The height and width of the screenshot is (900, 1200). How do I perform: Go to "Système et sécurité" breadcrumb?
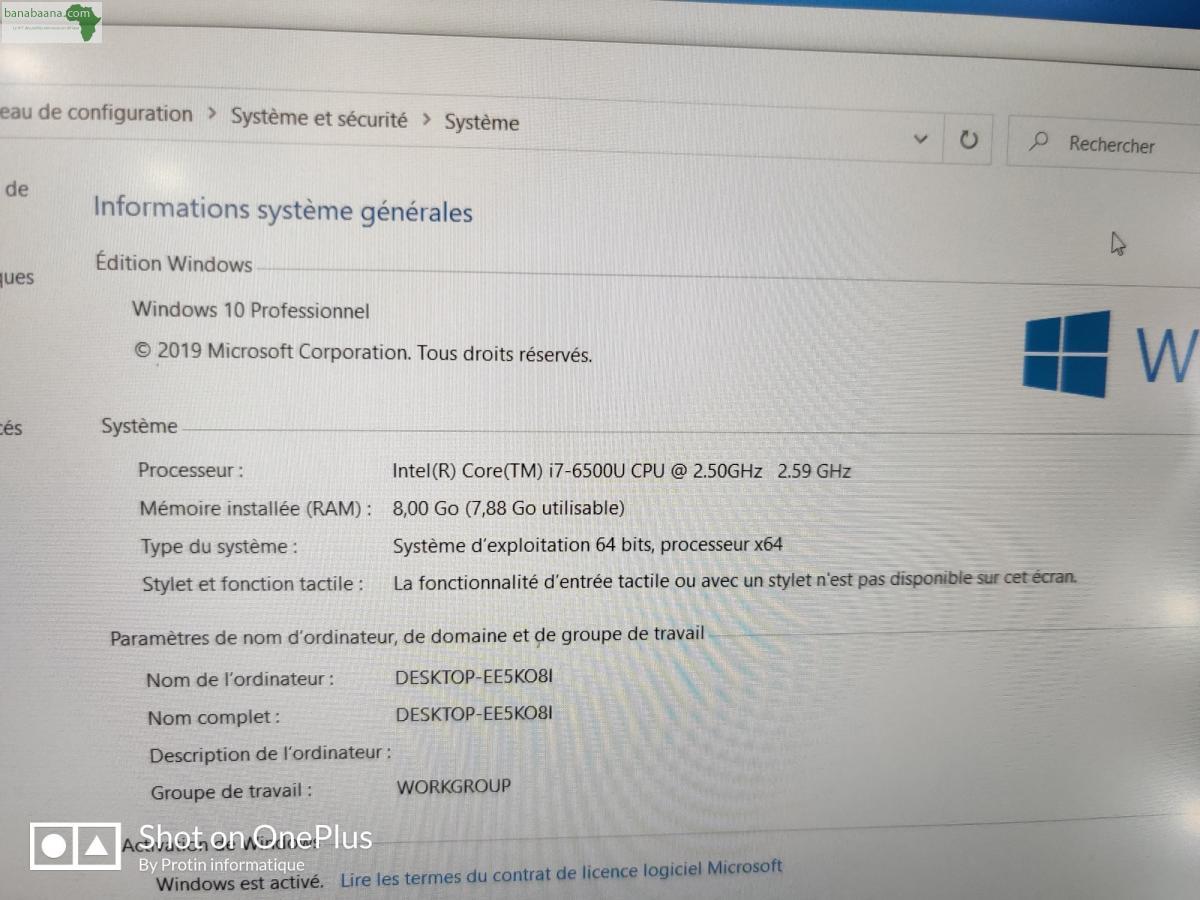click(319, 118)
